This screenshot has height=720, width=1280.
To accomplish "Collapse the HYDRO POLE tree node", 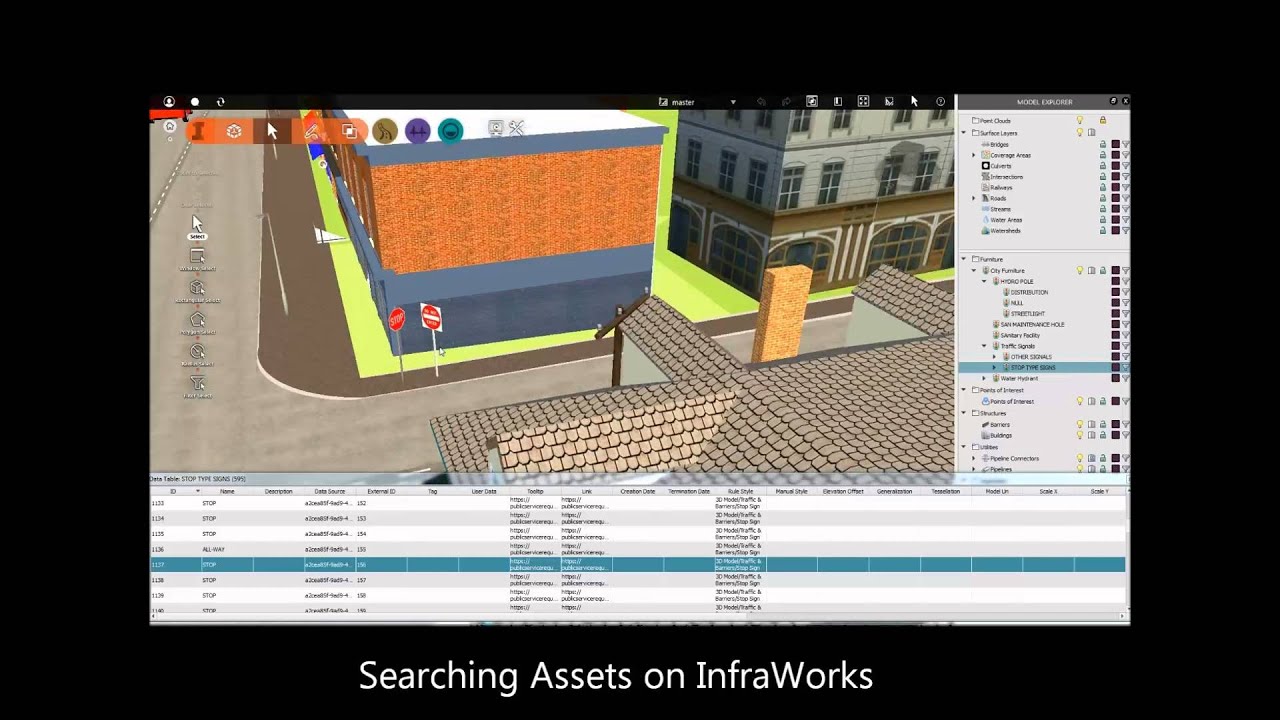I will [x=984, y=282].
